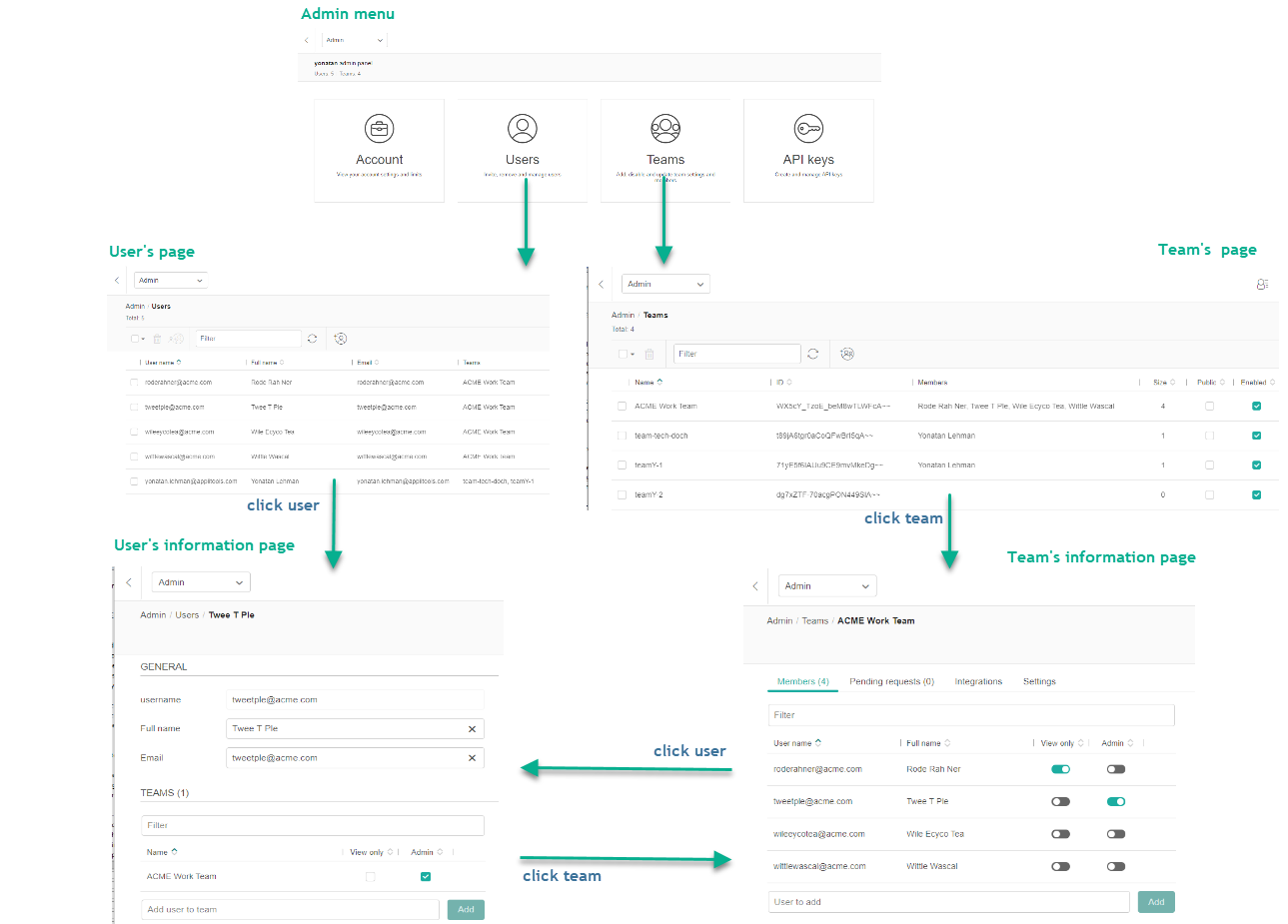Check the Public box for ACME Work Team
Screen dimensions: 1288x924
(1209, 407)
